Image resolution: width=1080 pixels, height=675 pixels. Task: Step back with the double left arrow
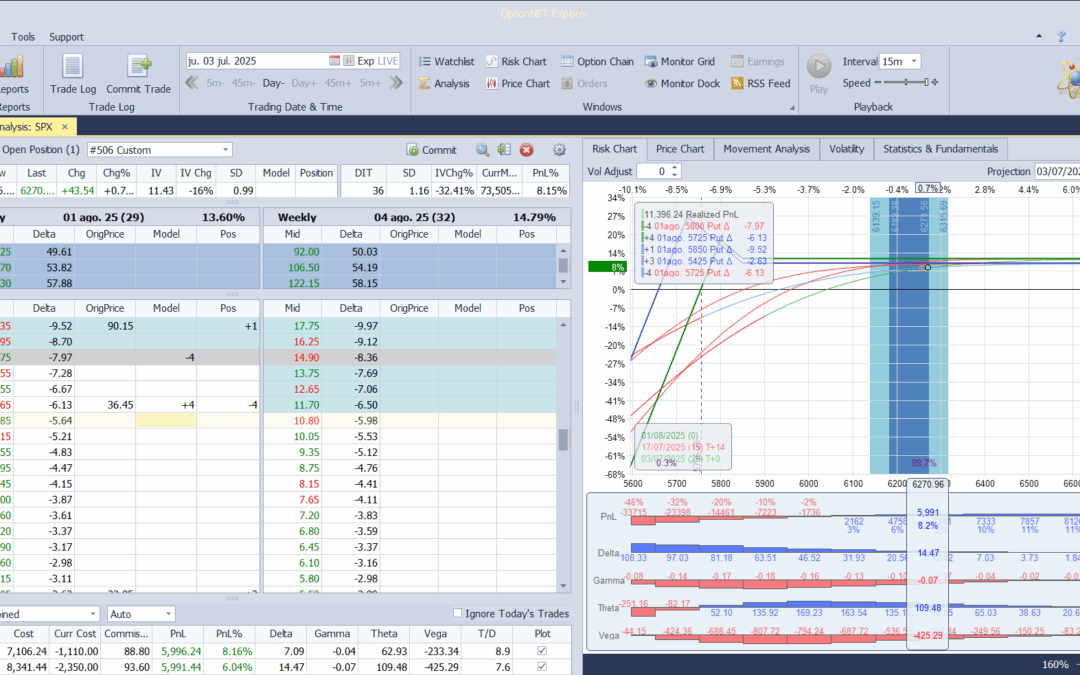point(192,83)
